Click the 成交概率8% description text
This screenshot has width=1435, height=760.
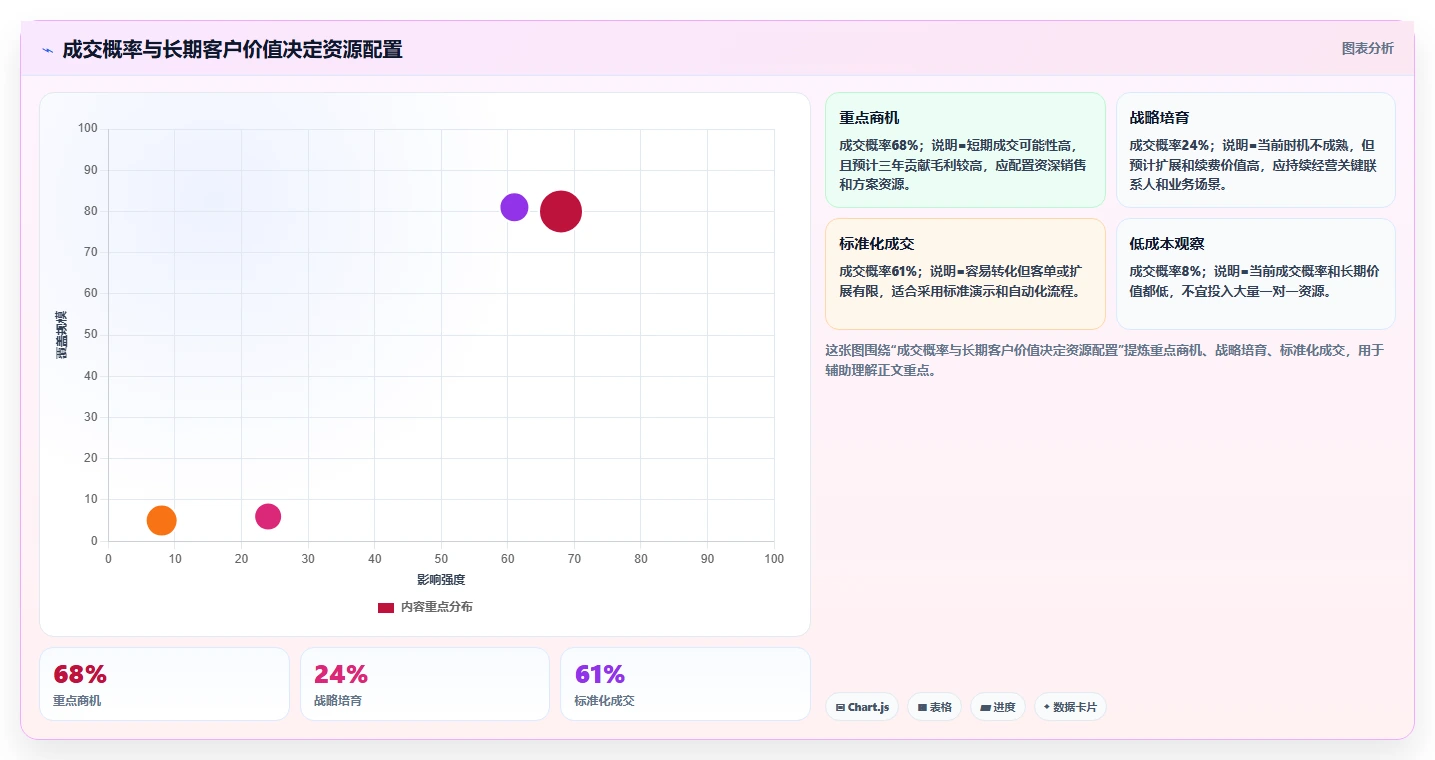pos(1255,281)
